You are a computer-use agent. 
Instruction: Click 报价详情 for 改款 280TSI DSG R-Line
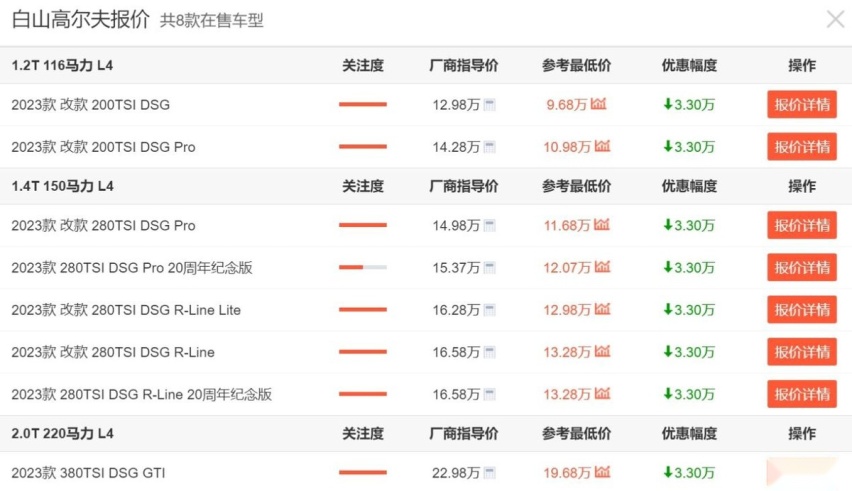click(x=802, y=352)
